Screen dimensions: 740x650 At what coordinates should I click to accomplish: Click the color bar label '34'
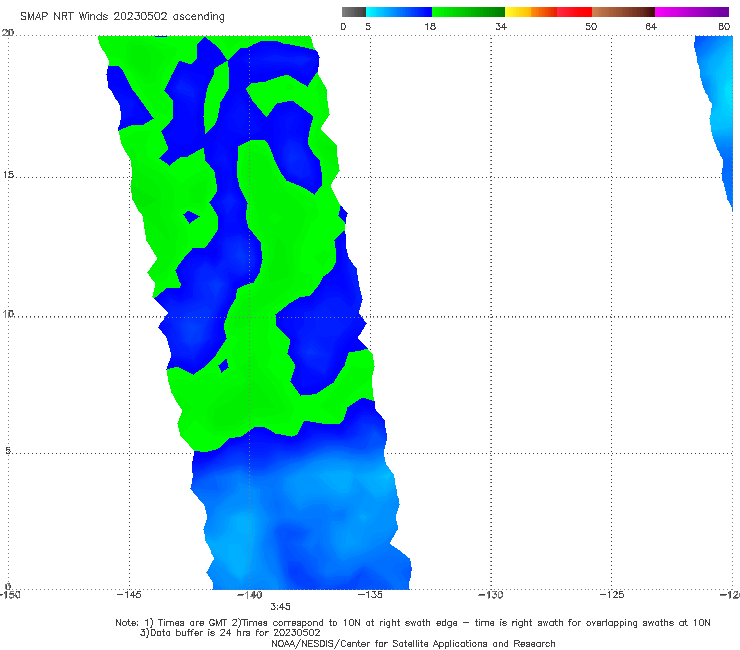click(501, 26)
